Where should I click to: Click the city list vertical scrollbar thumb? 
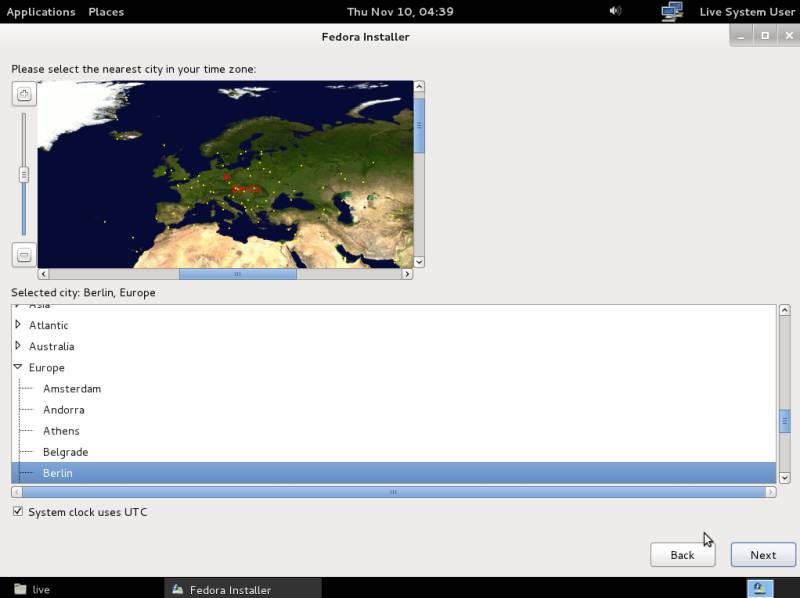coord(785,421)
